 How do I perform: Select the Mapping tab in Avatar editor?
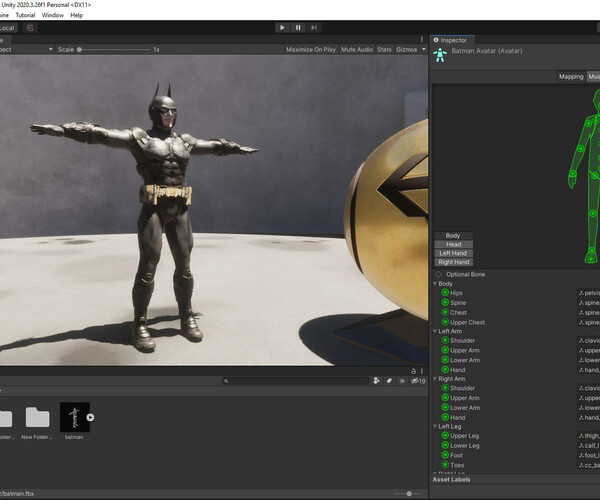point(571,77)
